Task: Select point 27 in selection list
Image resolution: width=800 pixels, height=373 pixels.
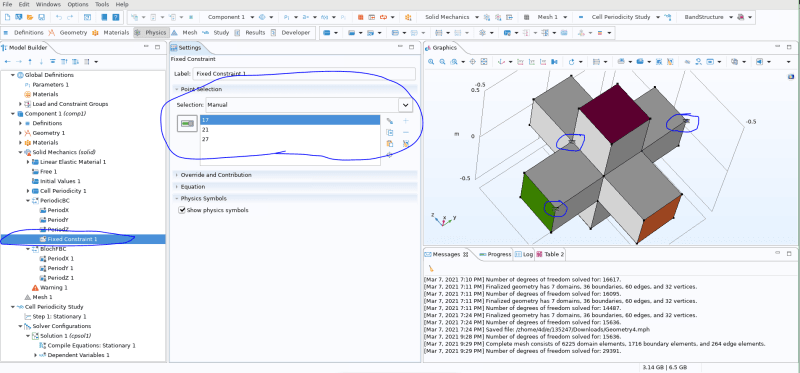Action: [290, 139]
